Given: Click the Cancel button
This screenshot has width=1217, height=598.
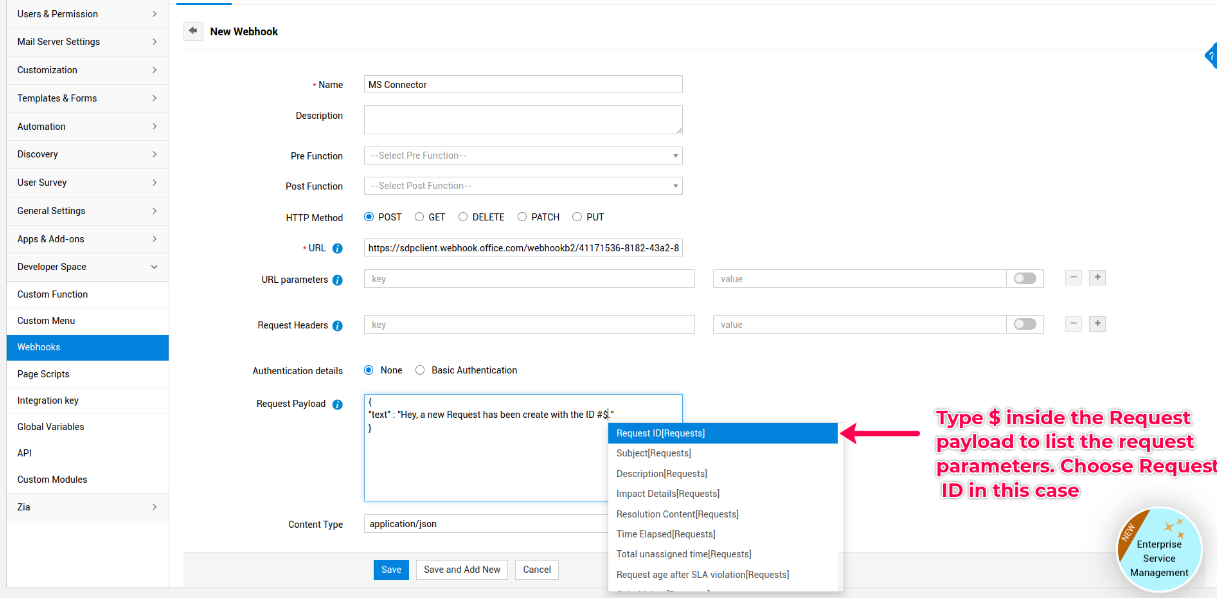Looking at the screenshot, I should tap(537, 570).
